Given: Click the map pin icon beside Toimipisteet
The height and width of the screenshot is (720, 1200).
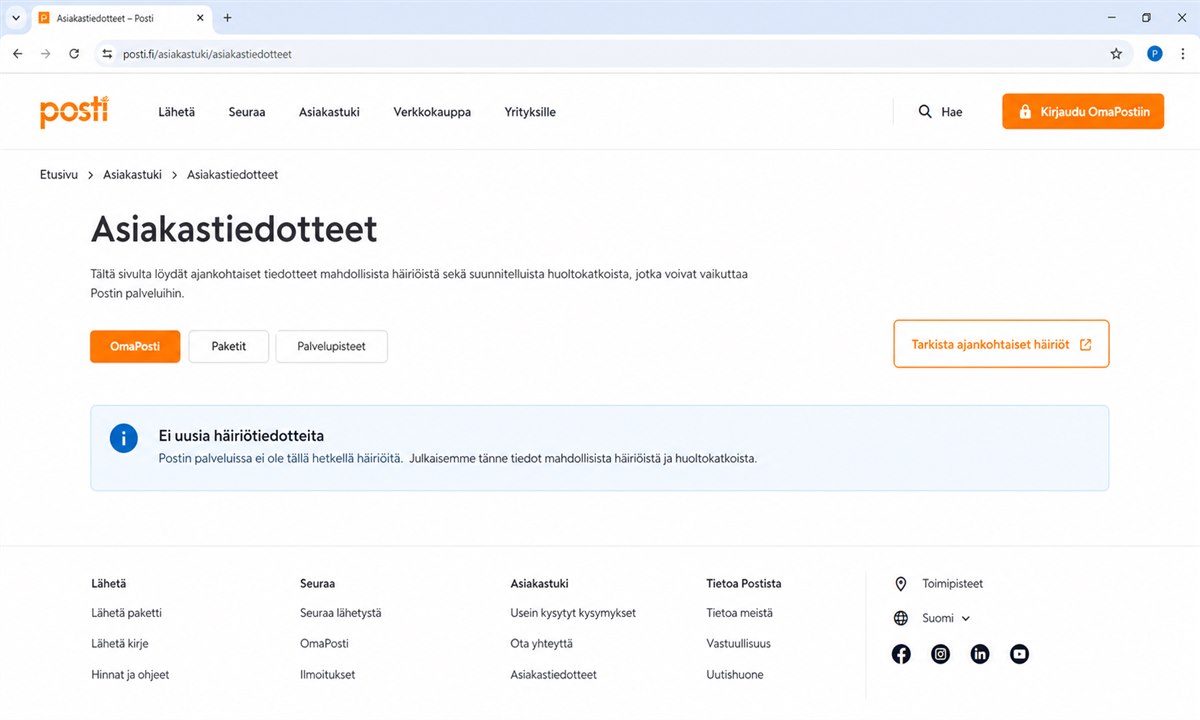Looking at the screenshot, I should [x=901, y=584].
